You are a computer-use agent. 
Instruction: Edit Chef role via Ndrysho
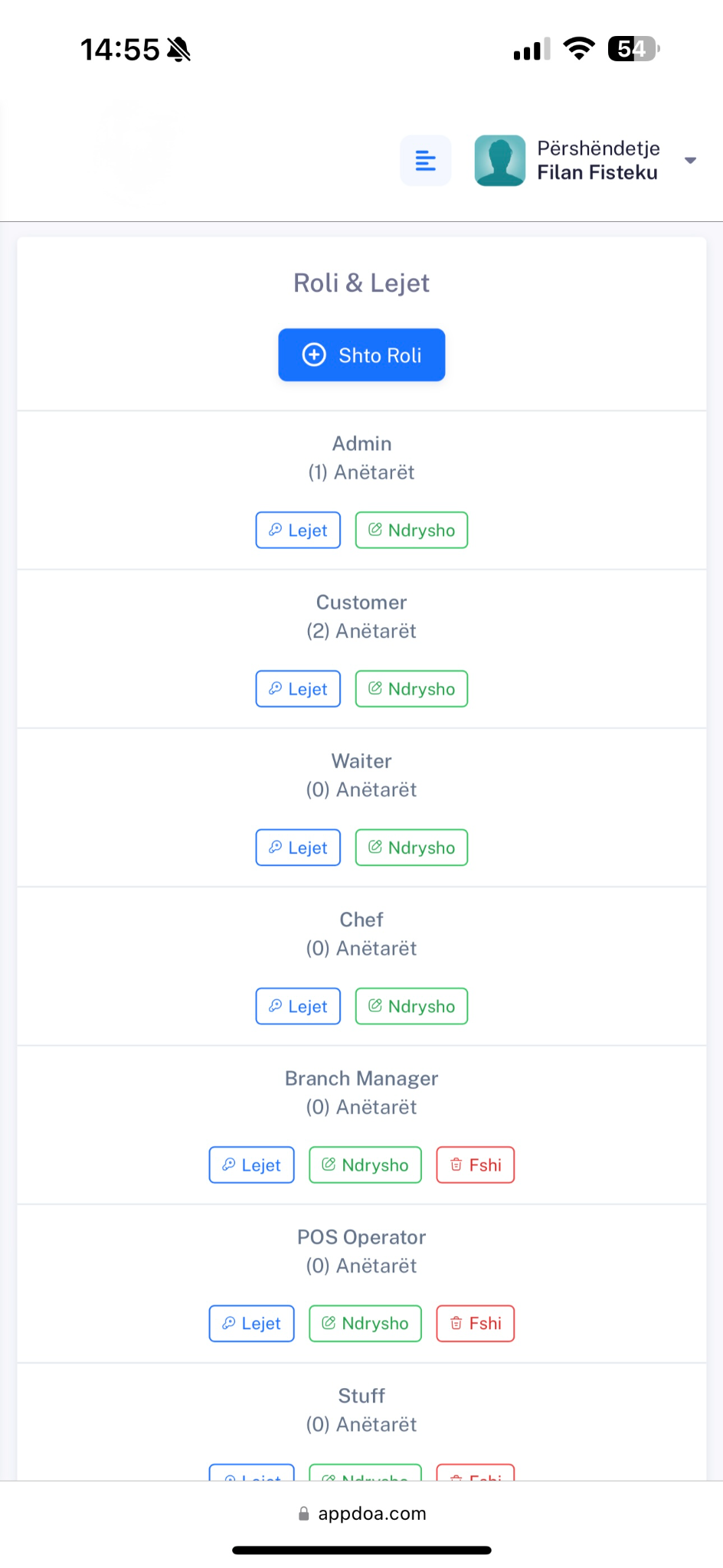pos(411,1006)
